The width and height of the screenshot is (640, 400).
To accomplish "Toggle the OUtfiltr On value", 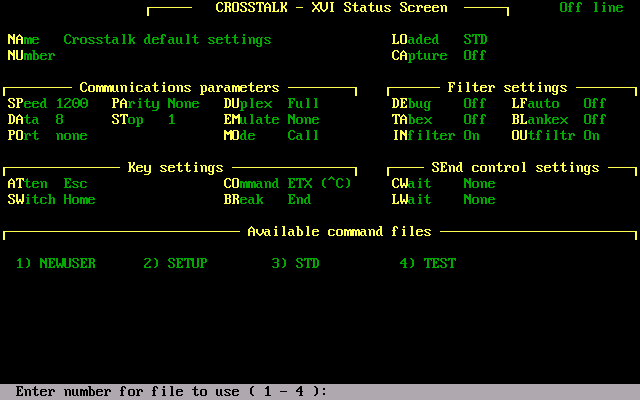I will [x=591, y=136].
